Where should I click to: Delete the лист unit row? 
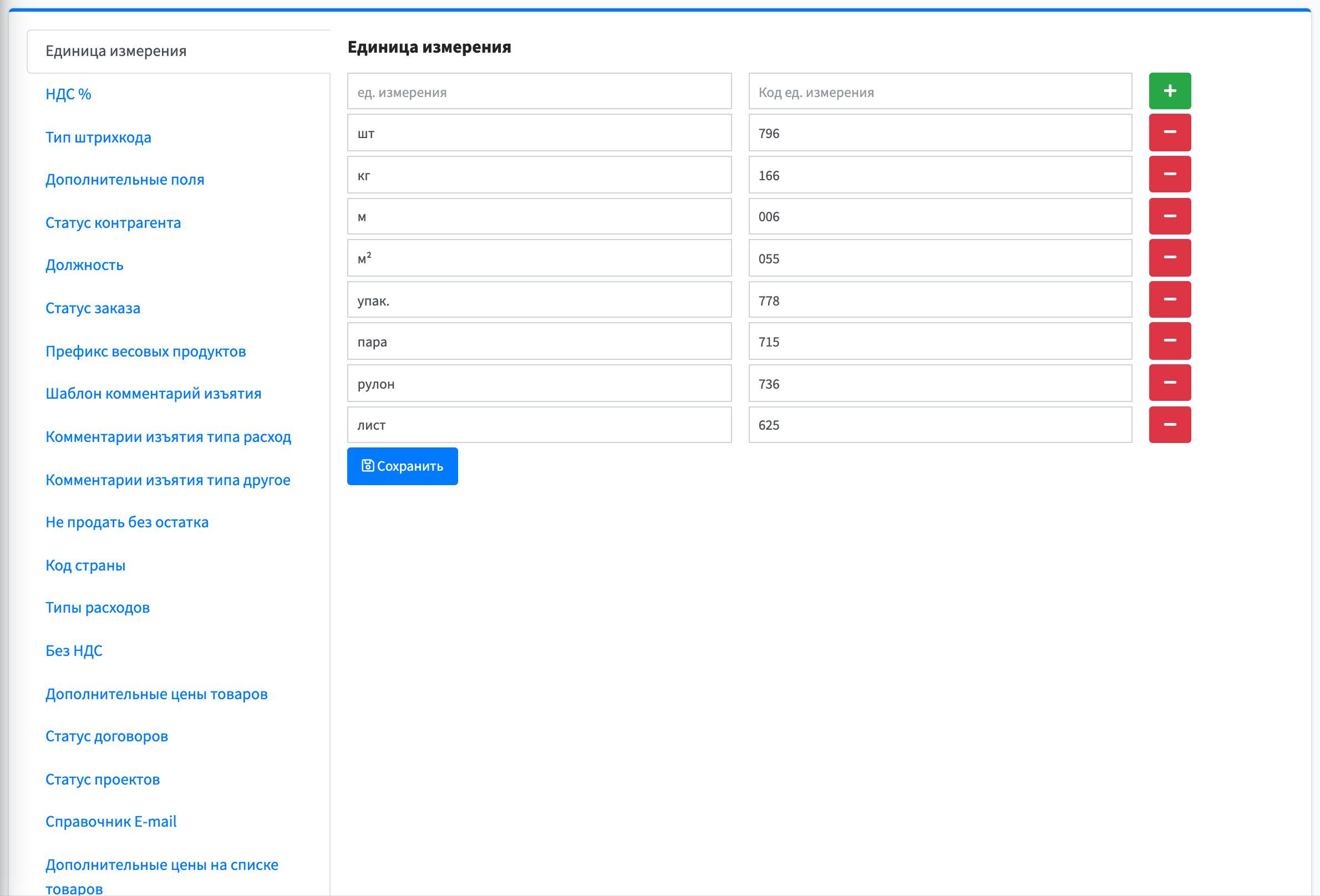[x=1170, y=425]
